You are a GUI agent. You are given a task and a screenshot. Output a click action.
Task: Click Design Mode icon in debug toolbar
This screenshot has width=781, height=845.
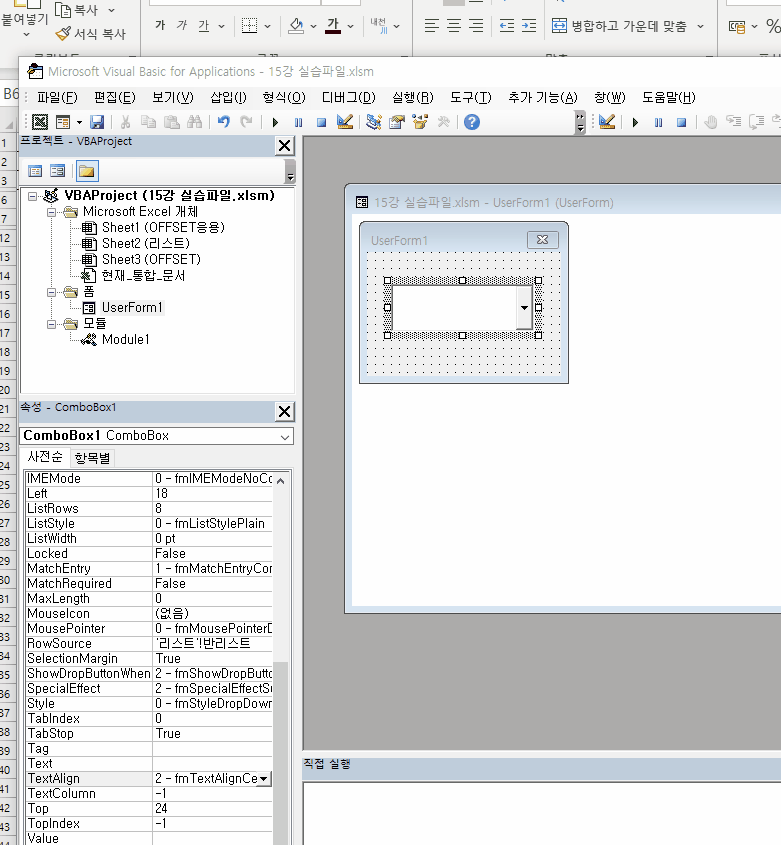[607, 122]
